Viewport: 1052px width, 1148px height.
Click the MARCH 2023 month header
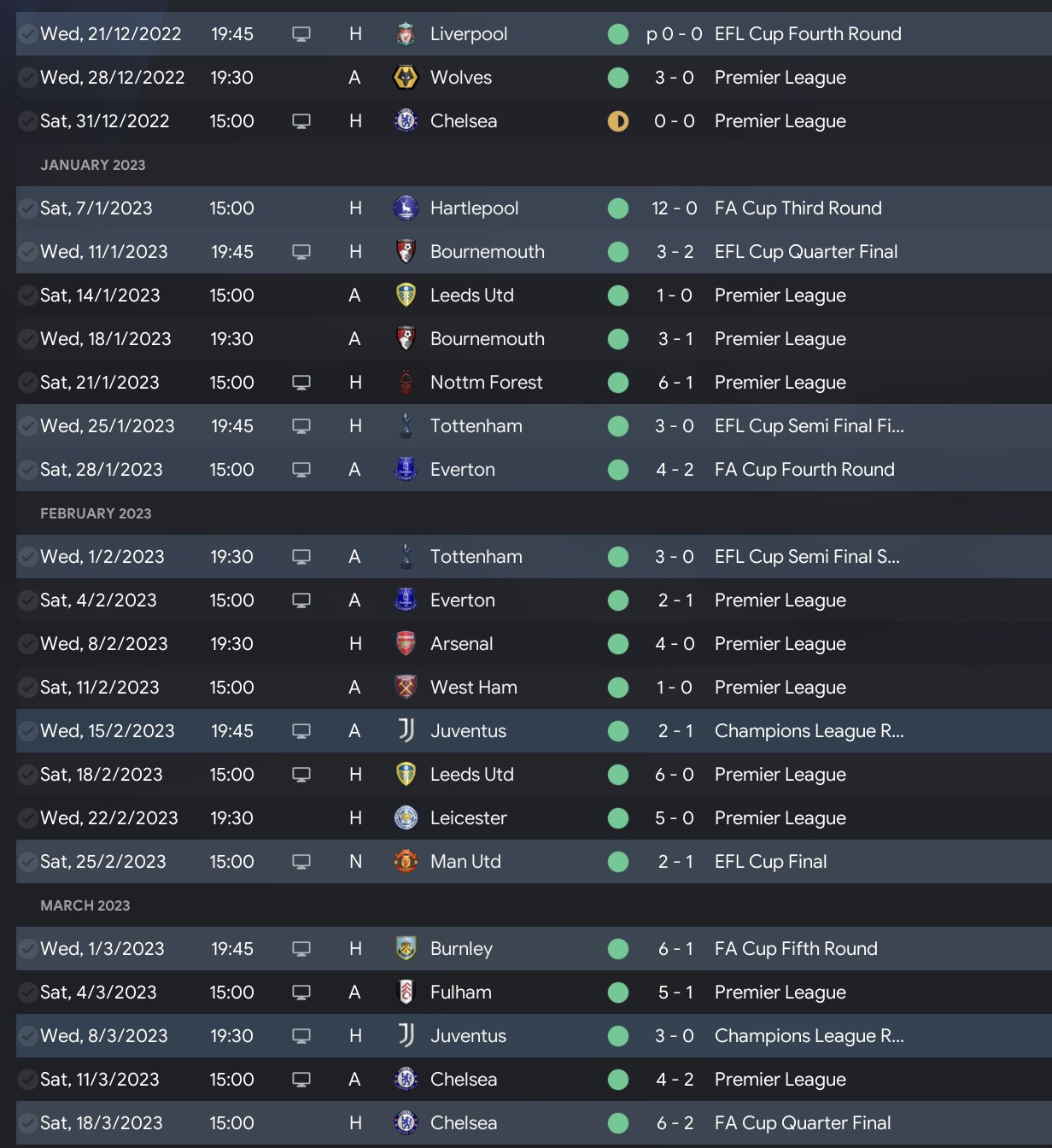(85, 905)
